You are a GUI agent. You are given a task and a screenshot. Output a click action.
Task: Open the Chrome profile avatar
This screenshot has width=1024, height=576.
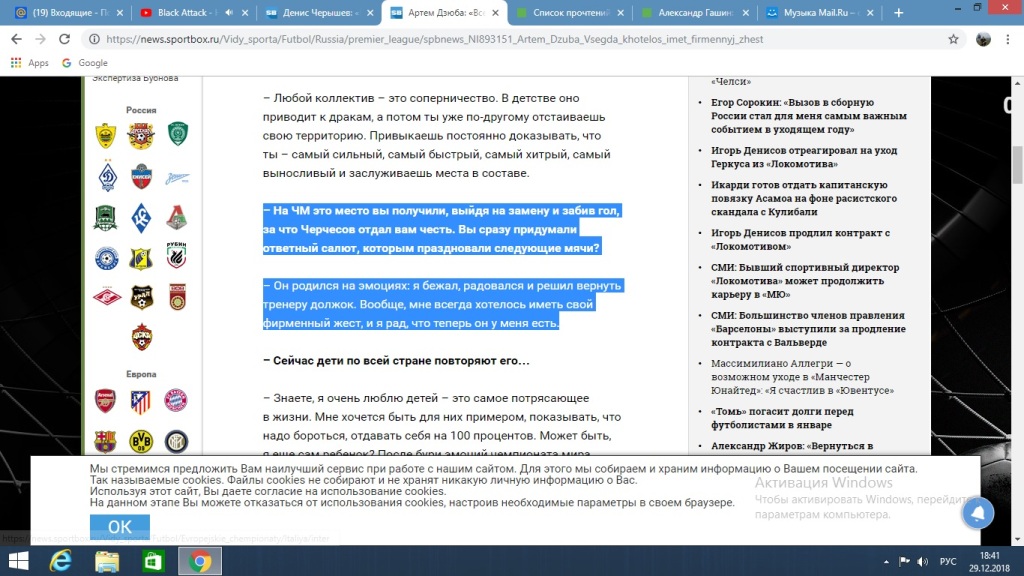[x=983, y=39]
